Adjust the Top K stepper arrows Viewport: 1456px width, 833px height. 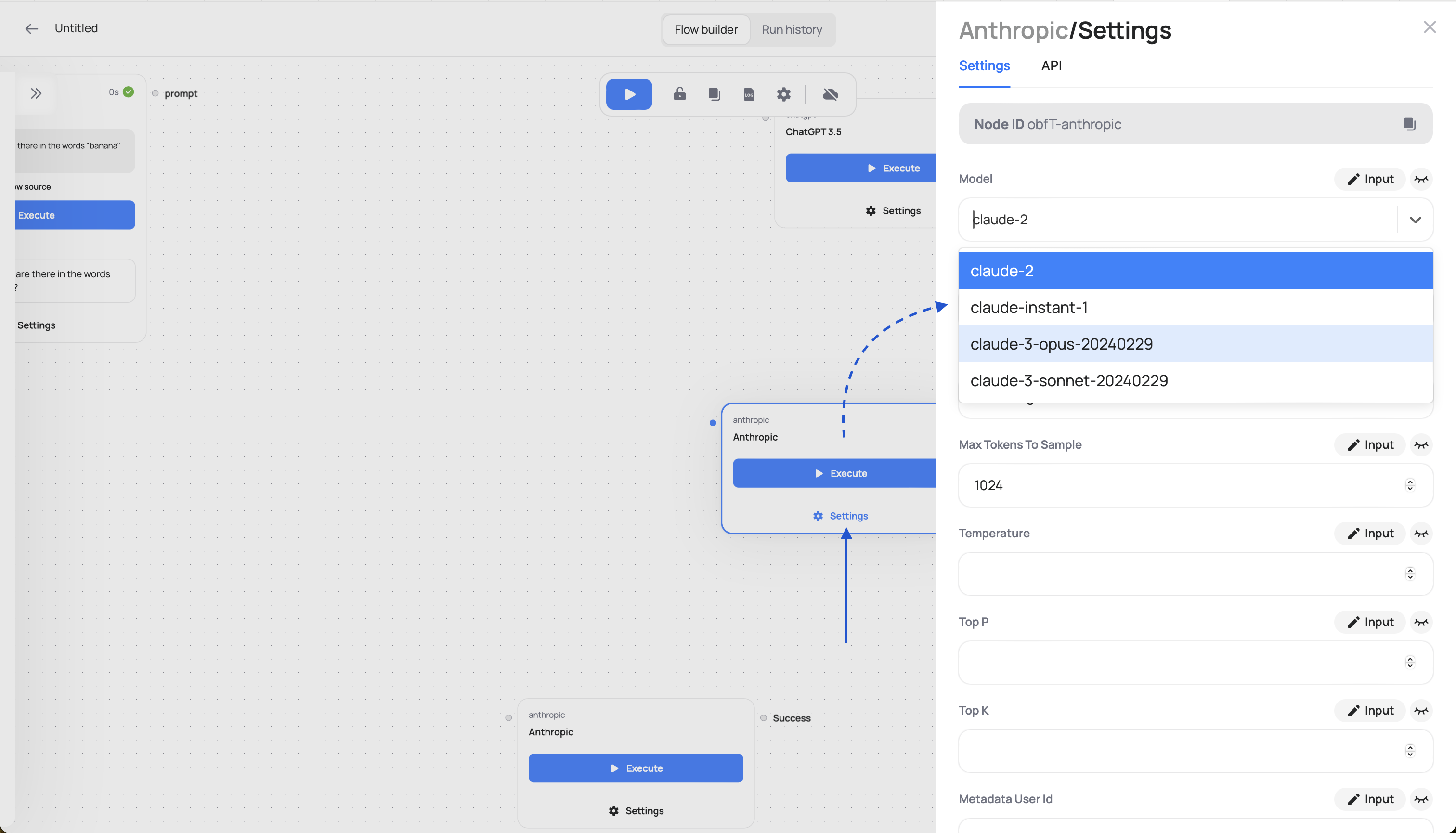tap(1410, 751)
